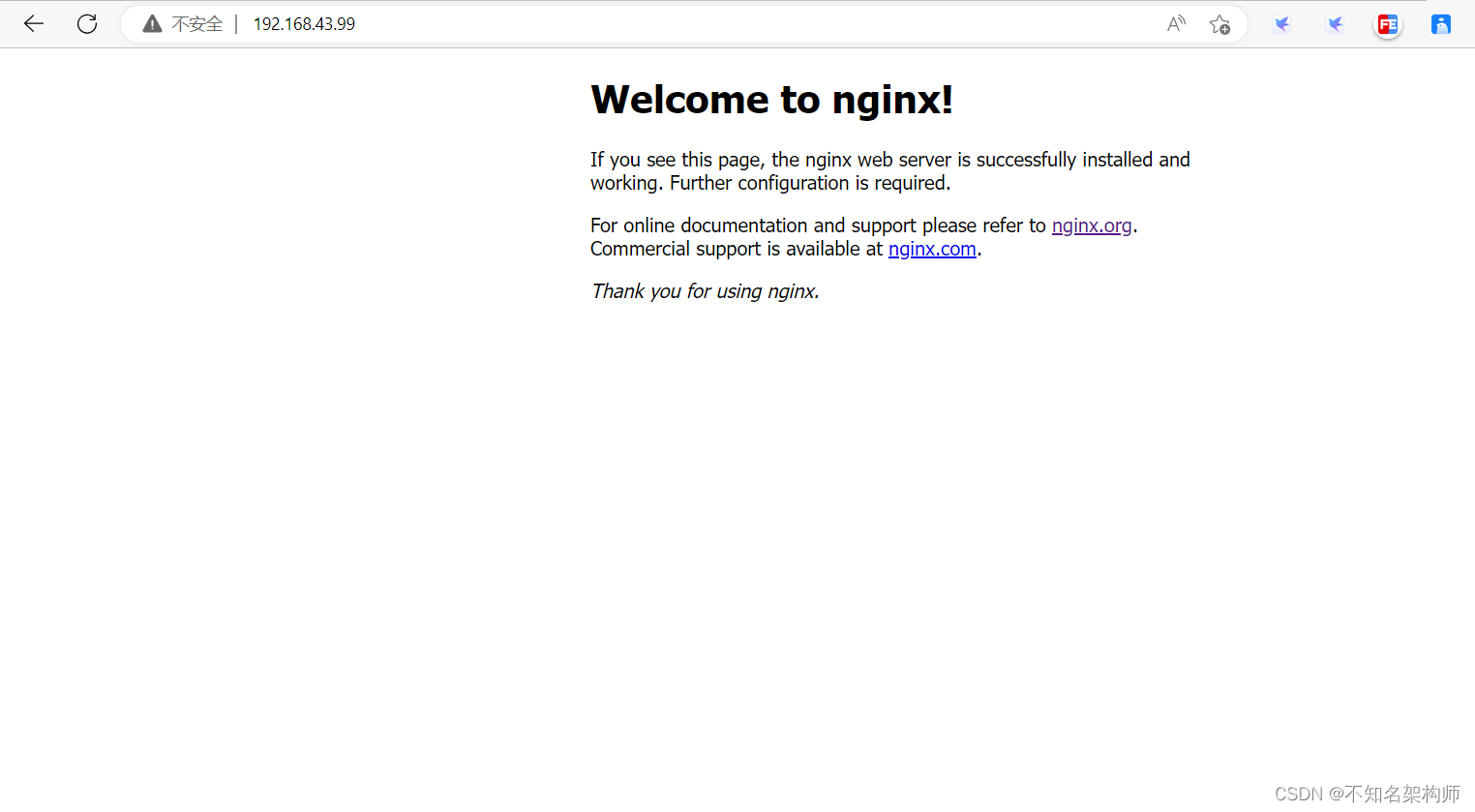Reload the page with the refresh icon
The image size is (1475, 812).
[x=87, y=24]
